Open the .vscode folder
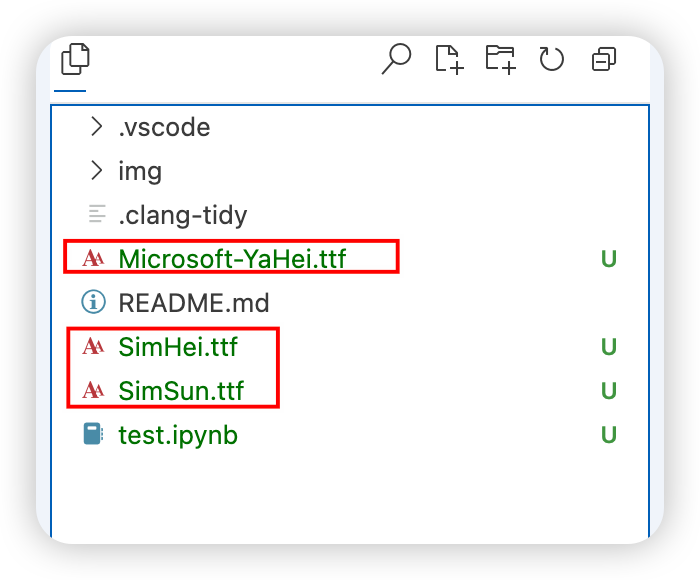 point(164,127)
